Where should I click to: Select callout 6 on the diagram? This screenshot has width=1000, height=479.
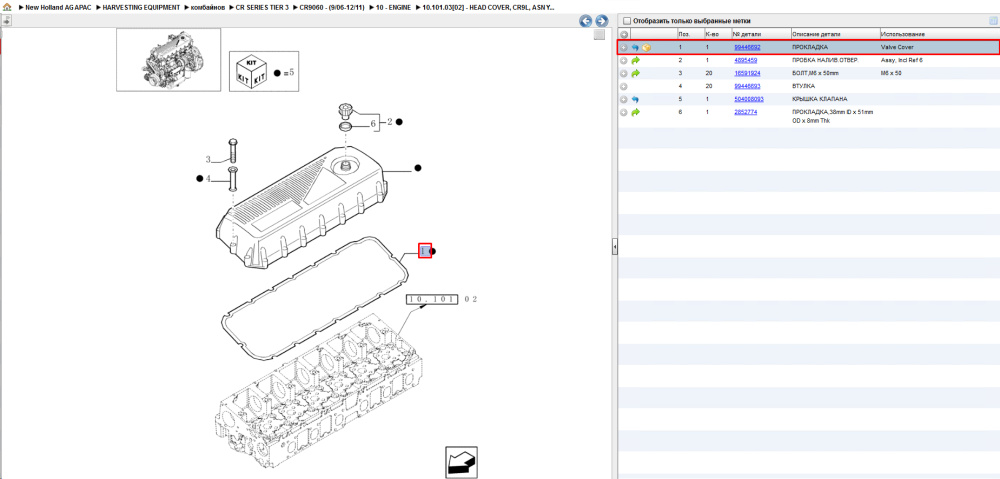tap(373, 124)
